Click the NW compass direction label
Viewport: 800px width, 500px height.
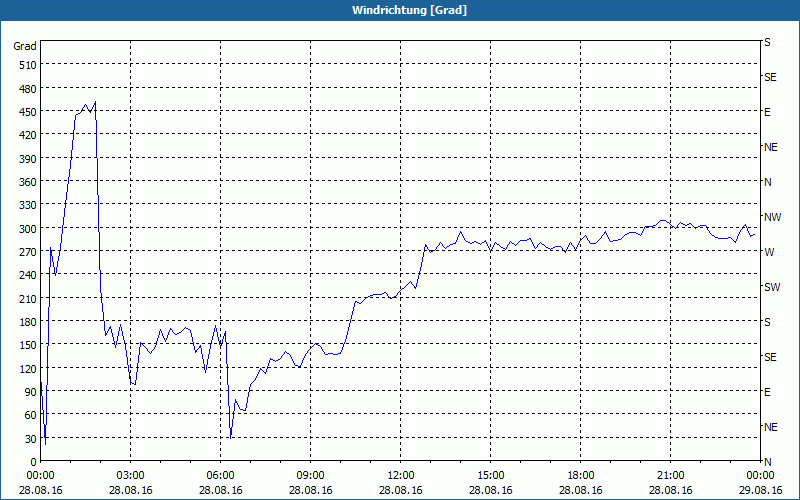tap(772, 217)
